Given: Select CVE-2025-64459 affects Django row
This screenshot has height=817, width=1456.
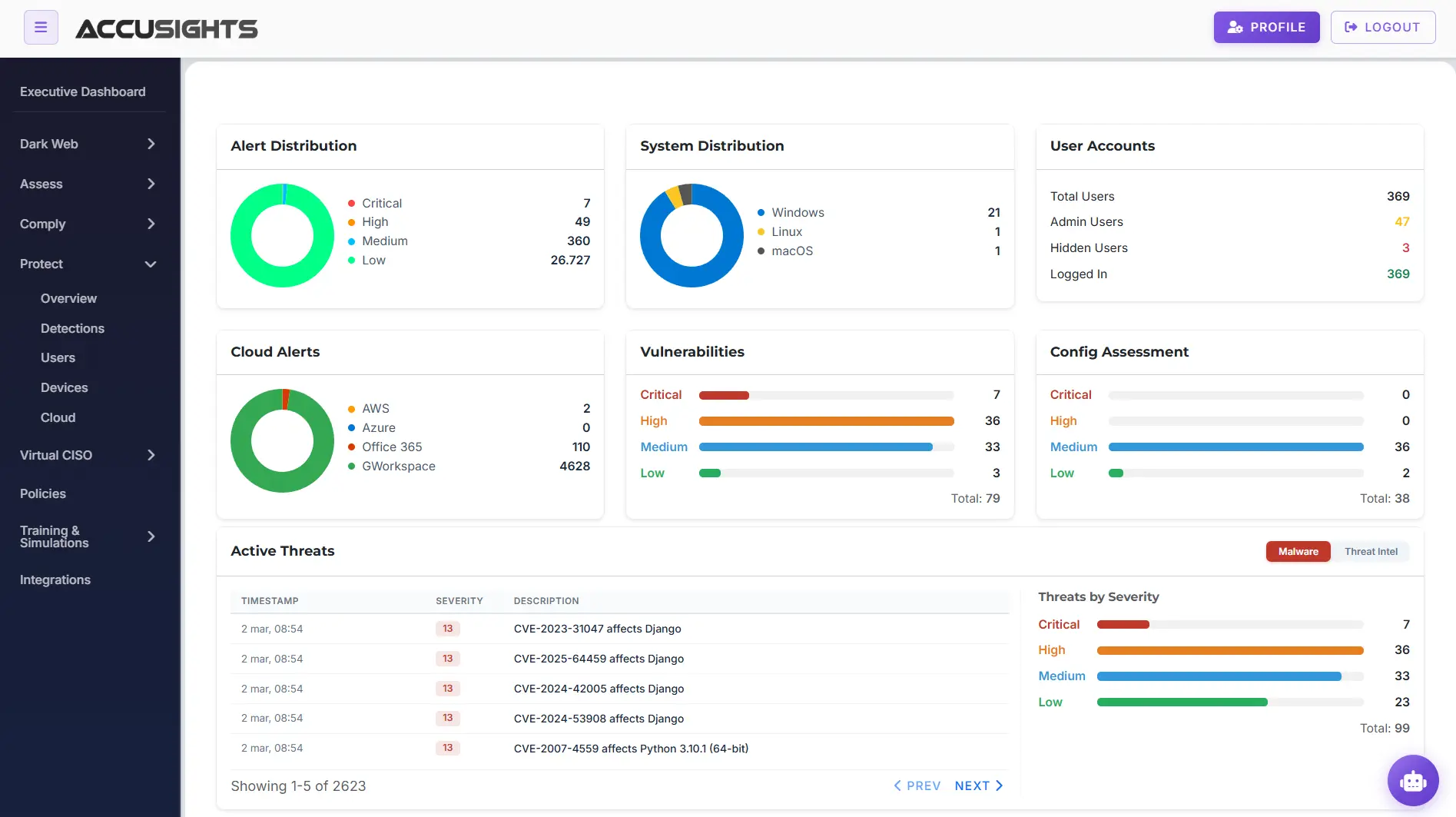Looking at the screenshot, I should (619, 659).
